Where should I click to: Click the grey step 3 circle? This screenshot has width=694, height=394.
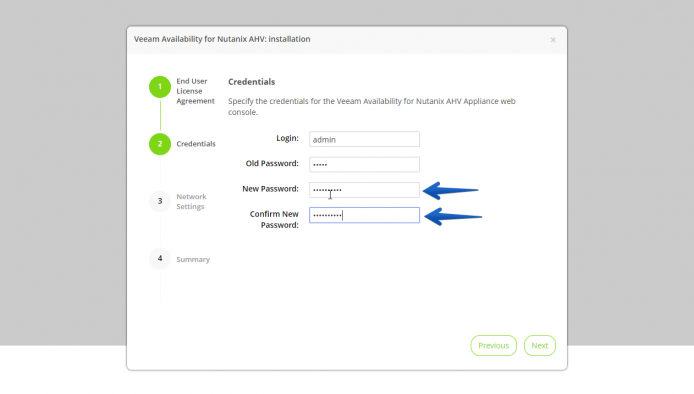(x=160, y=201)
